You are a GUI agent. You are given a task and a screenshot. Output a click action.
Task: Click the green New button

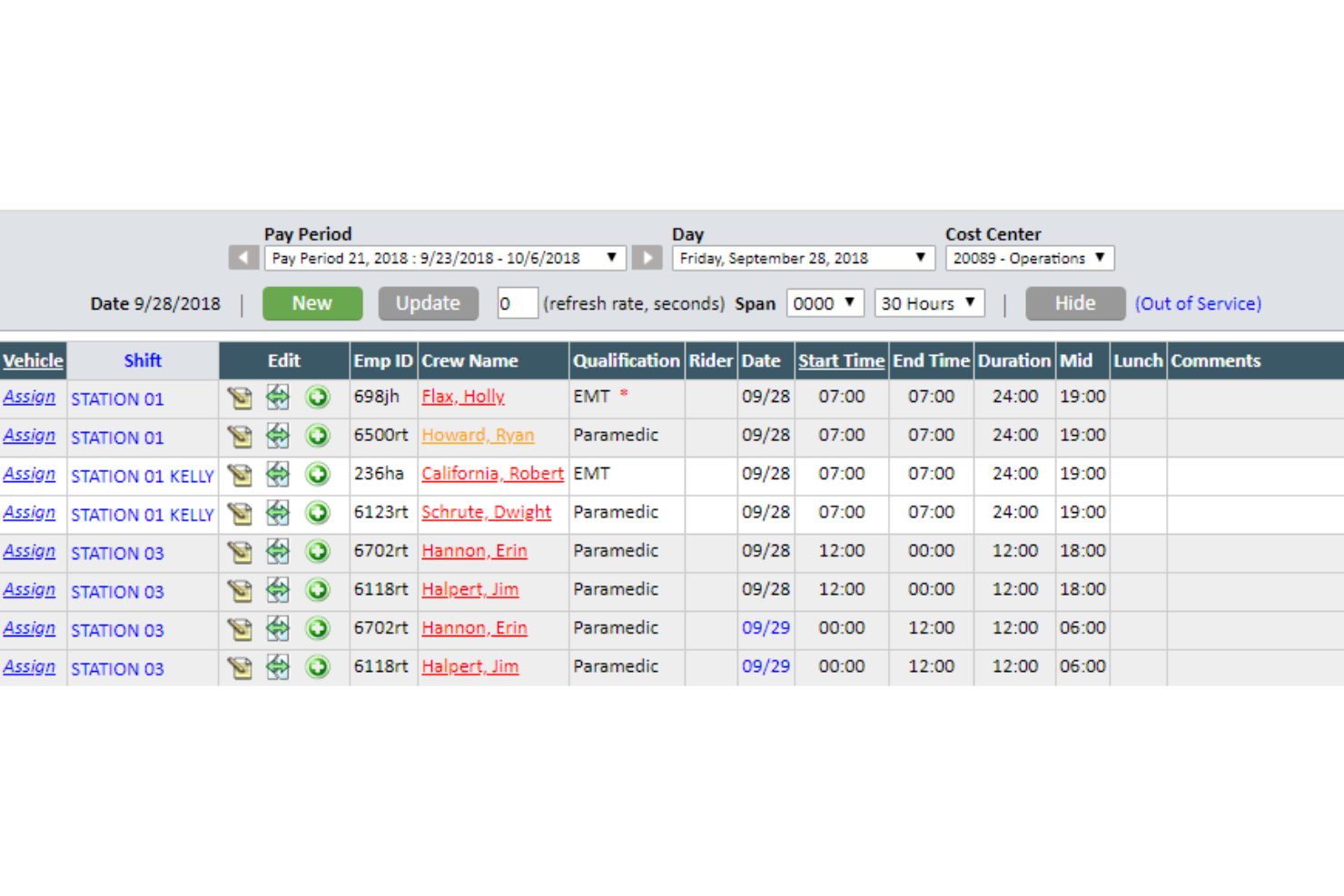tap(312, 303)
